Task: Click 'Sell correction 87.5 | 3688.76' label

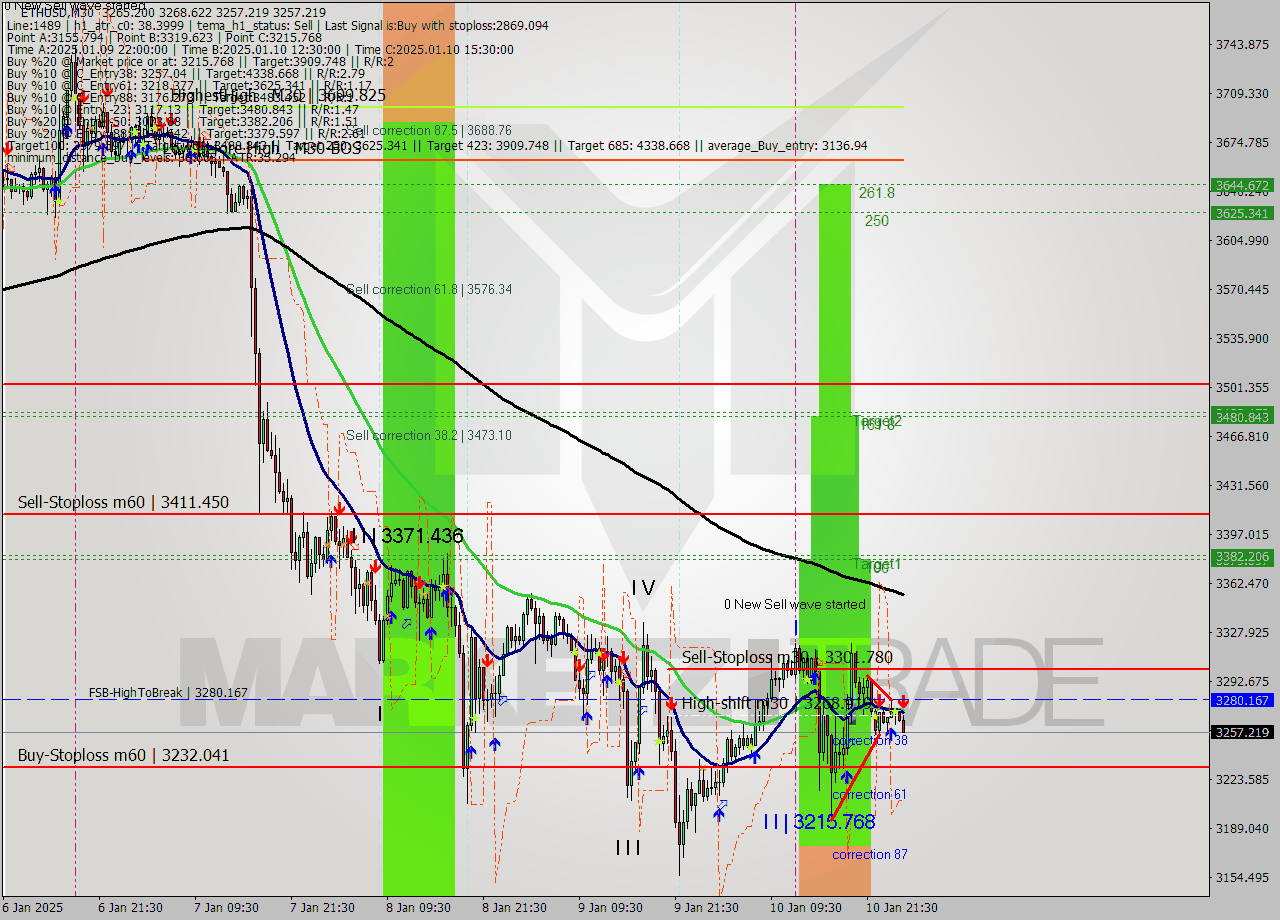Action: click(x=429, y=130)
